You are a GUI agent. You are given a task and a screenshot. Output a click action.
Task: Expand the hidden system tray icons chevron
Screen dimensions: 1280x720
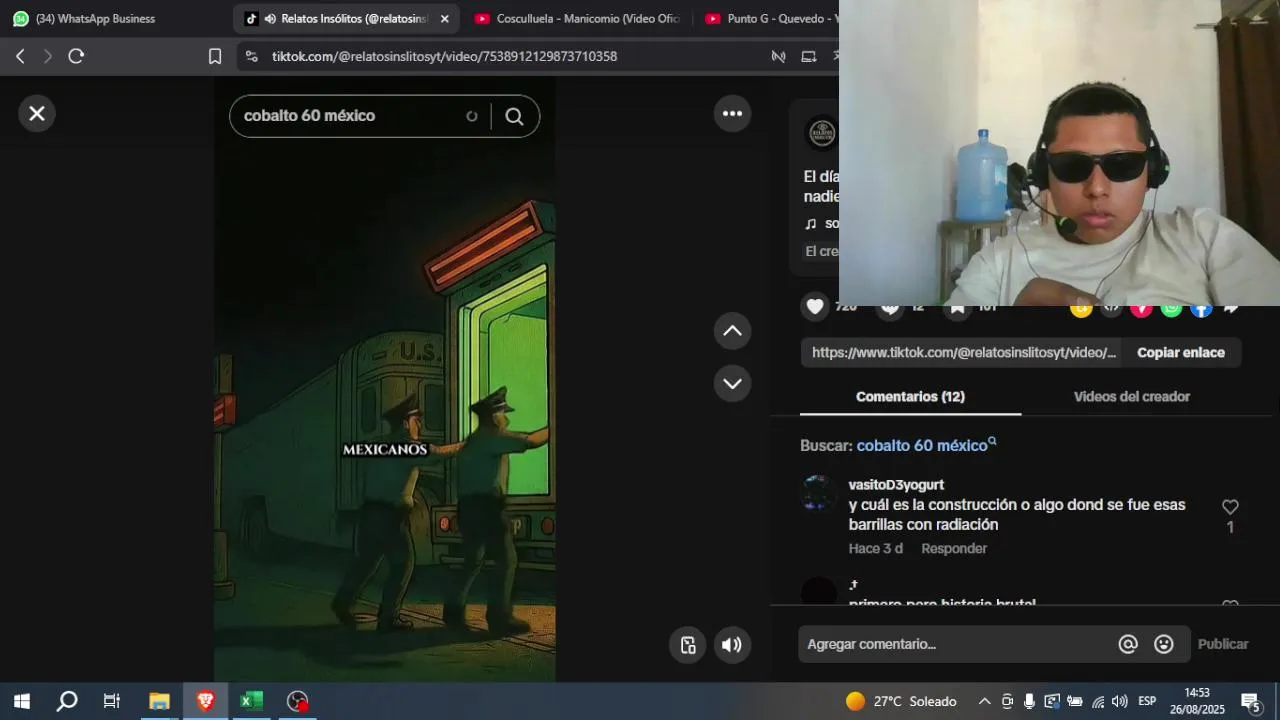[x=984, y=701]
